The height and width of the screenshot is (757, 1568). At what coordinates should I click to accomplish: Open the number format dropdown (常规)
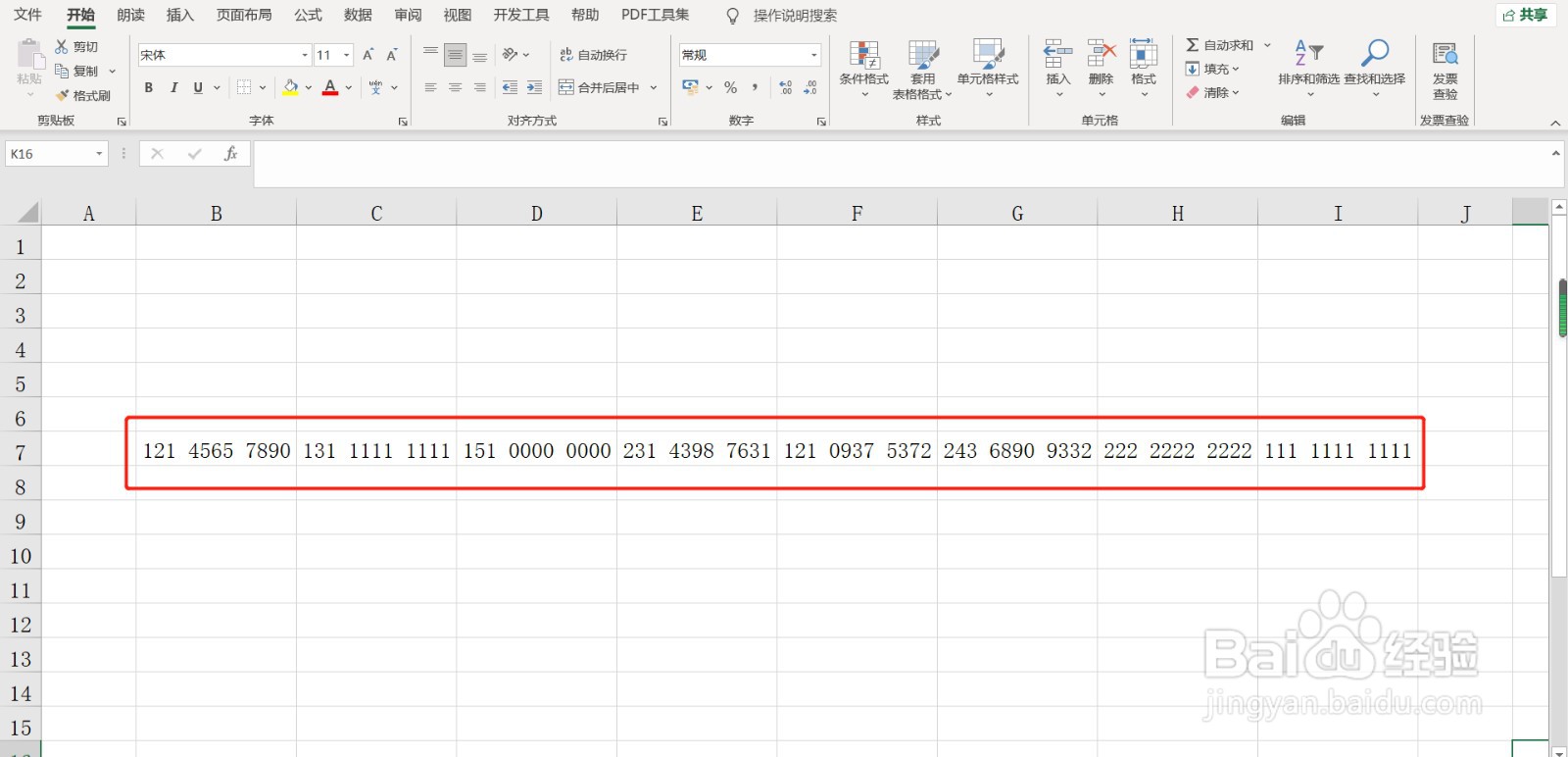tap(814, 55)
